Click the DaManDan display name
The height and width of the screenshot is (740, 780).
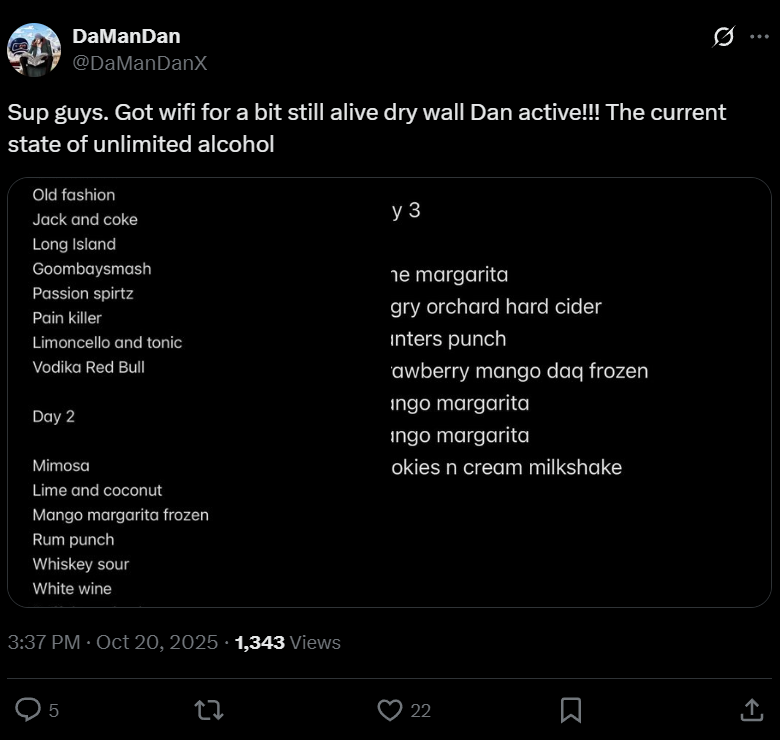[126, 37]
